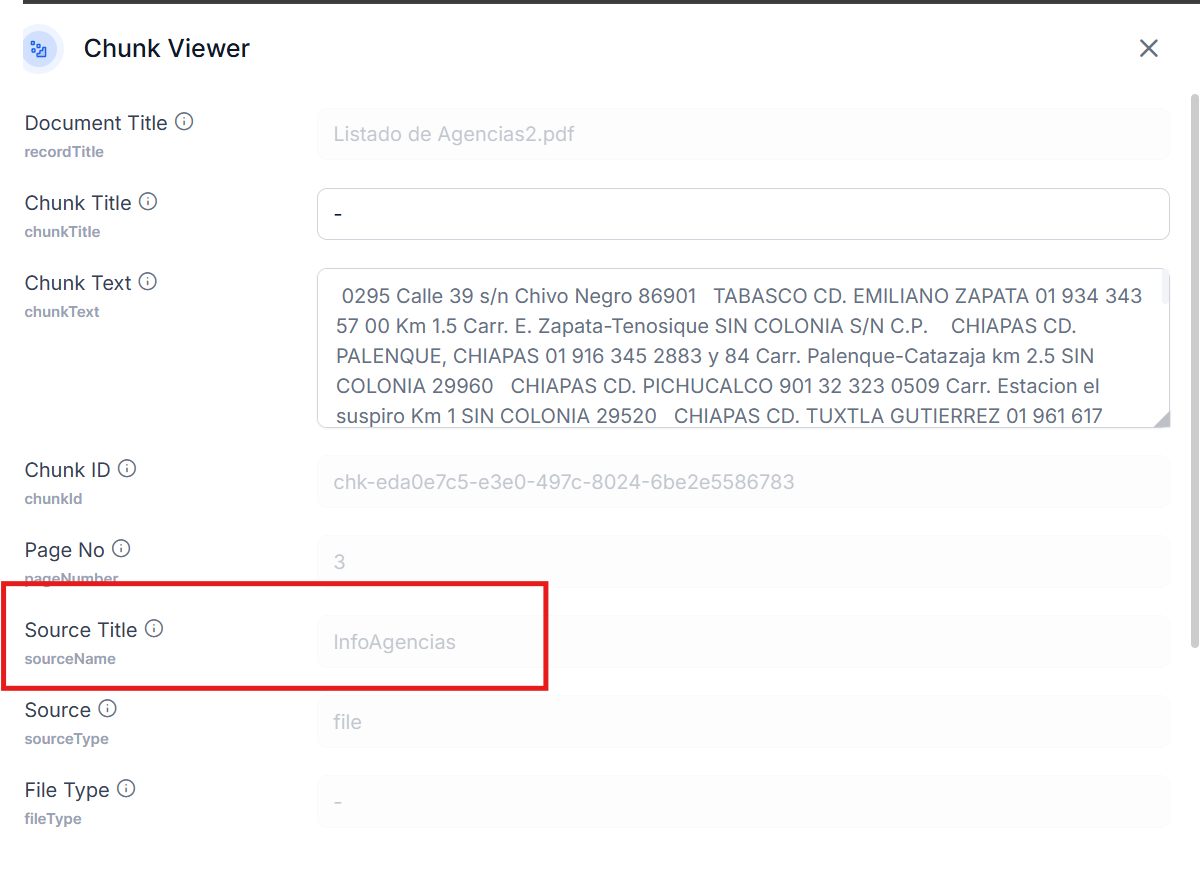Click info icon beside Chunk Text
Image resolution: width=1200 pixels, height=870 pixels.
(x=148, y=282)
